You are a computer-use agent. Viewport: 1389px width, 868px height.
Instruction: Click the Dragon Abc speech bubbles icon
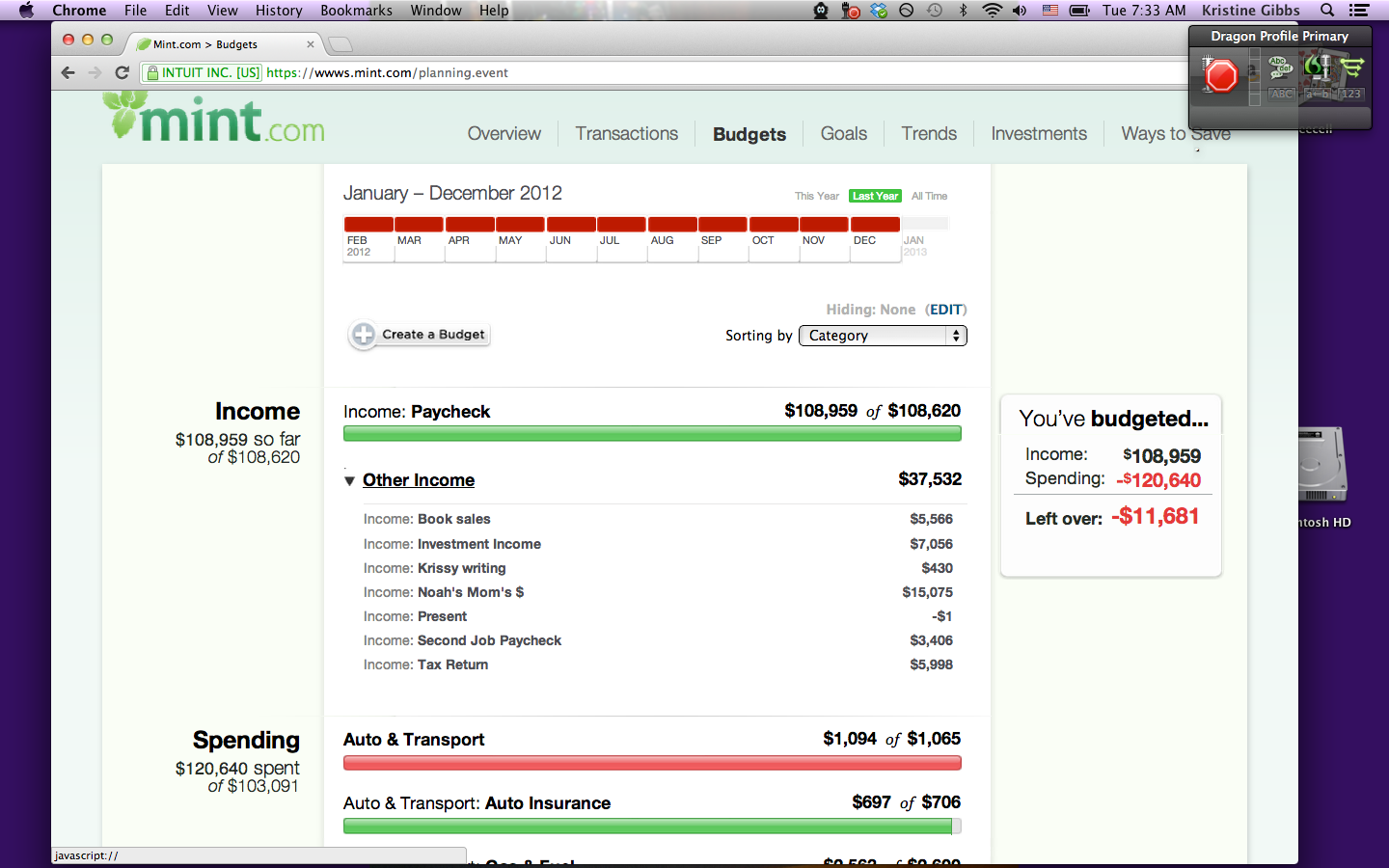pyautogui.click(x=1281, y=68)
